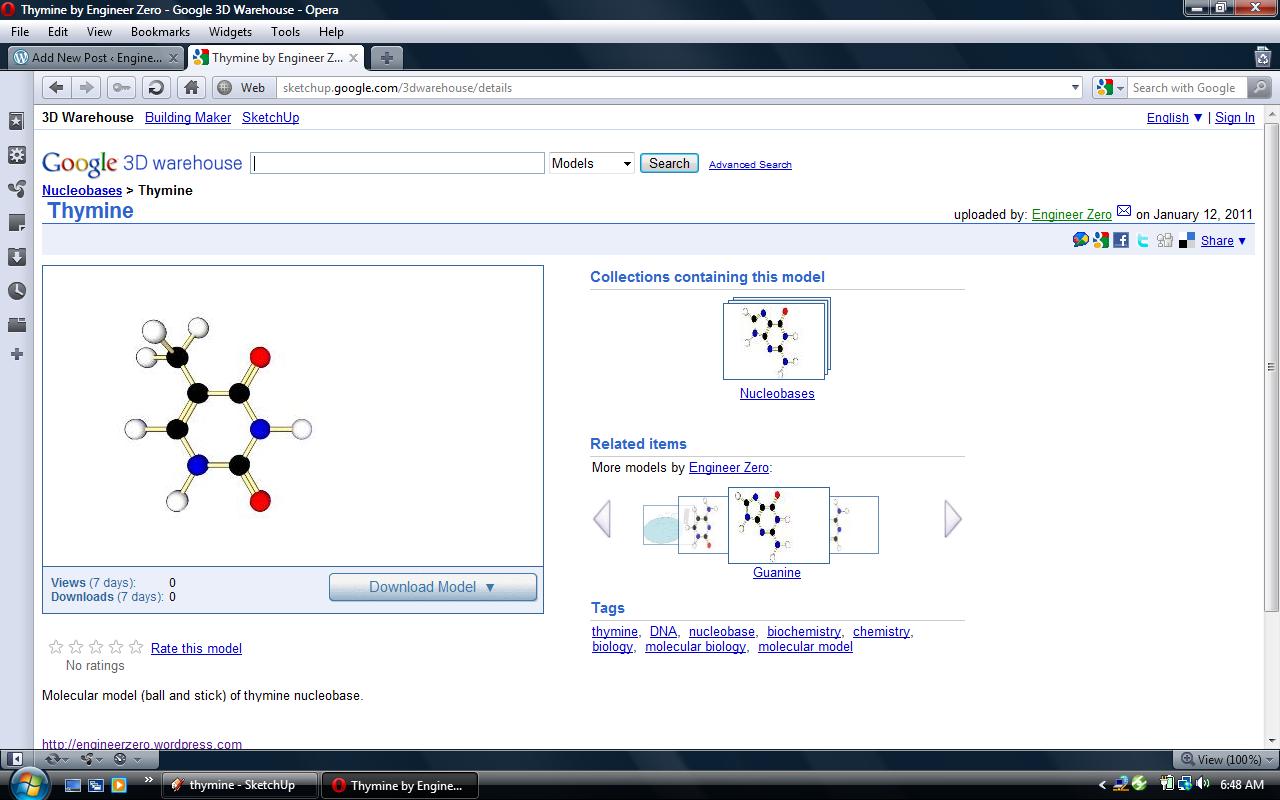Open the History clock panel in sidebar
The height and width of the screenshot is (800, 1280).
(x=16, y=291)
